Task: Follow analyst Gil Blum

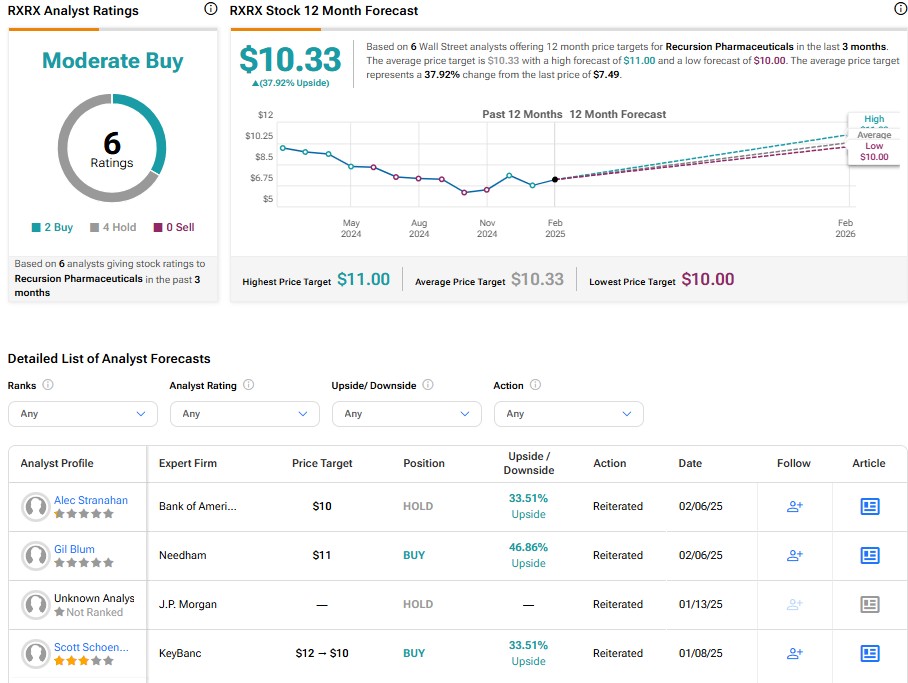Action: (794, 555)
